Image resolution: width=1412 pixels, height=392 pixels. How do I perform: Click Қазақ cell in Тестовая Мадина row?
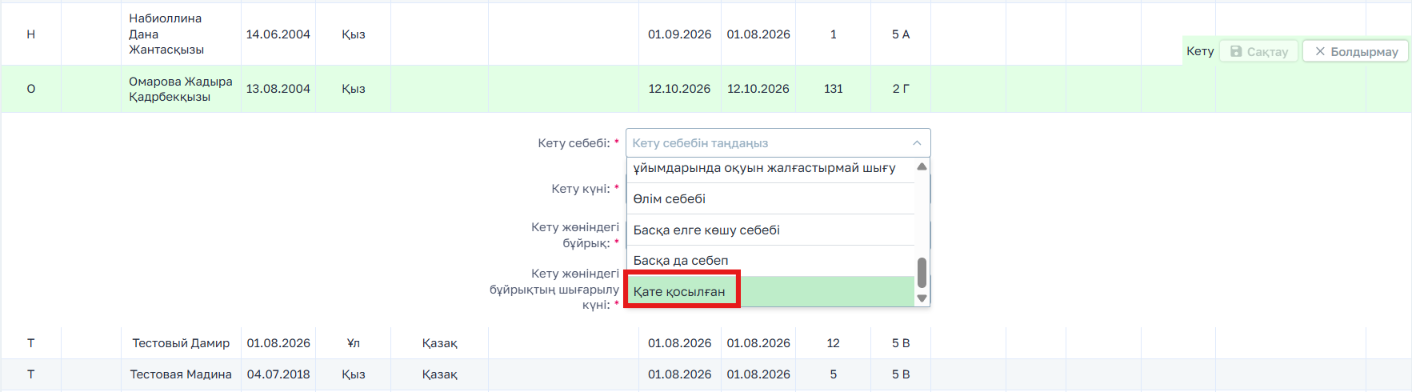coord(440,375)
